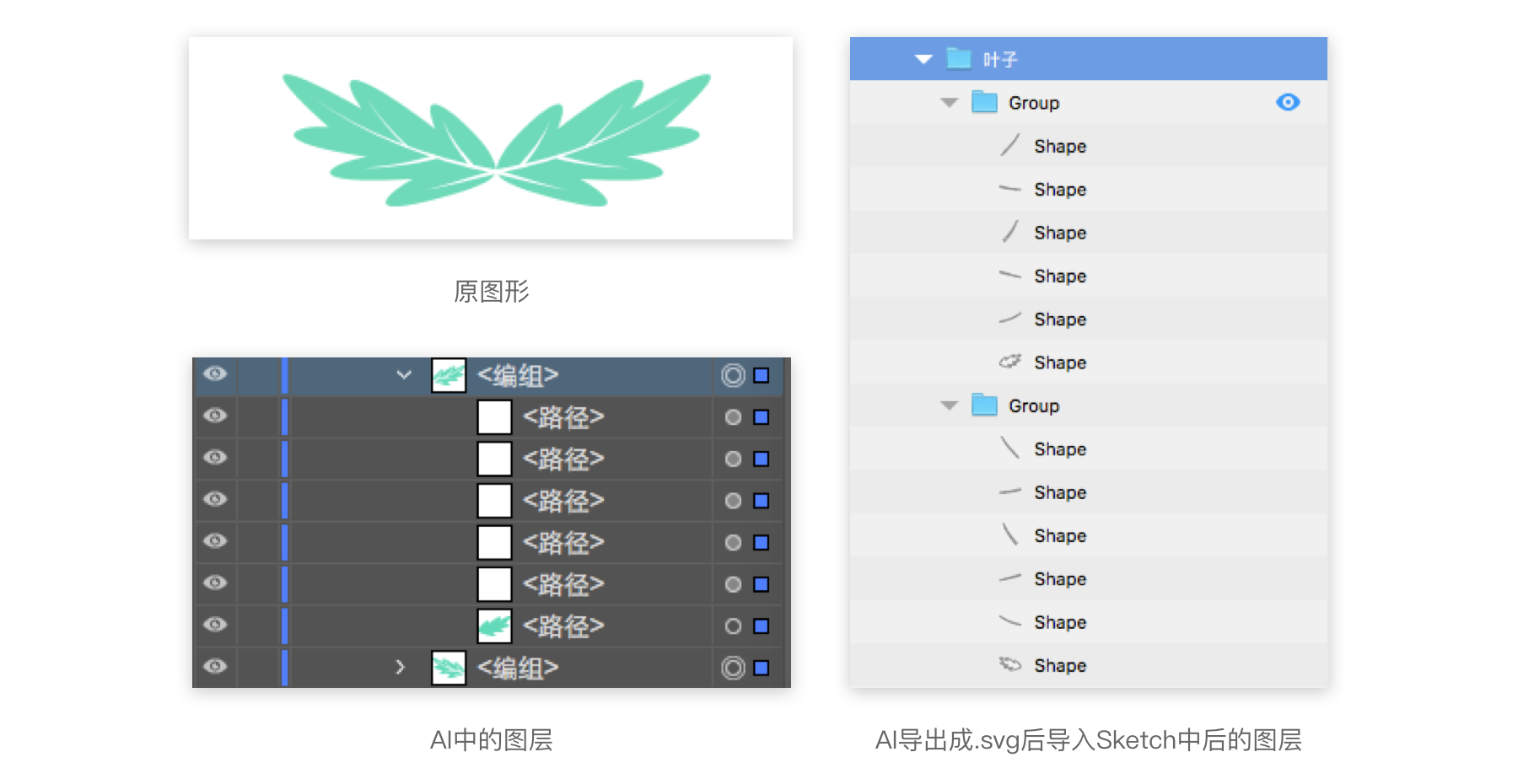Viewport: 1518px width, 784px height.
Task: Select third Shape label under second Group
Action: (x=1060, y=535)
